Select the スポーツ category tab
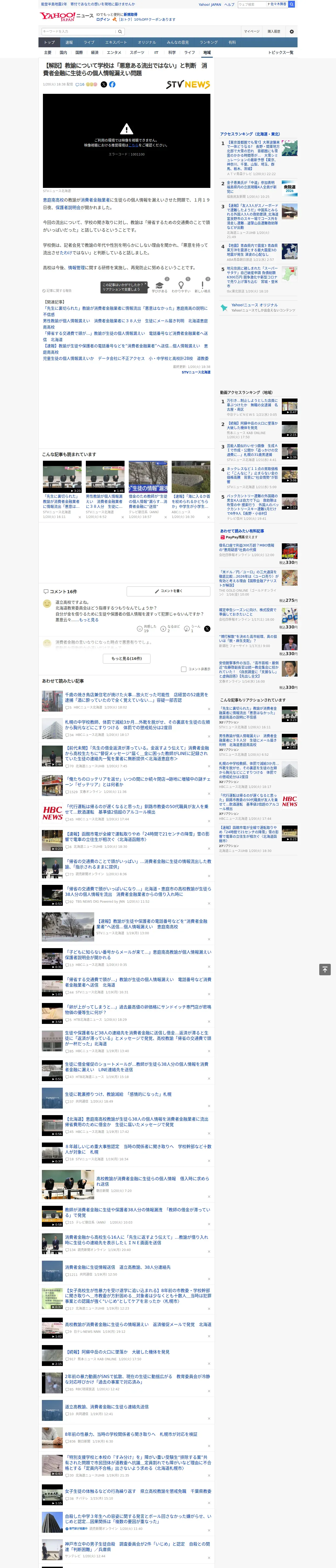Image resolution: width=336 pixels, height=1568 pixels. pos(137,52)
